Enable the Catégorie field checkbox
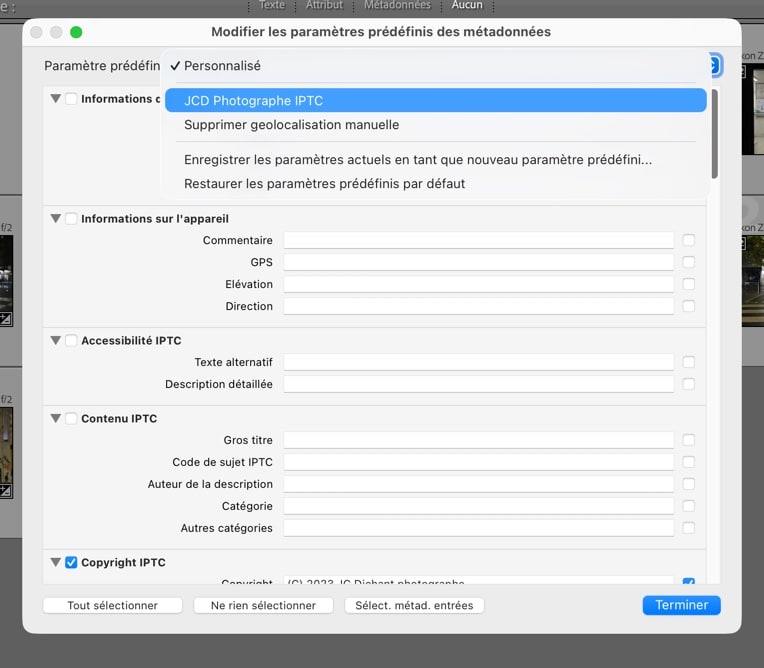Screen dimensions: 764x668 coord(688,506)
